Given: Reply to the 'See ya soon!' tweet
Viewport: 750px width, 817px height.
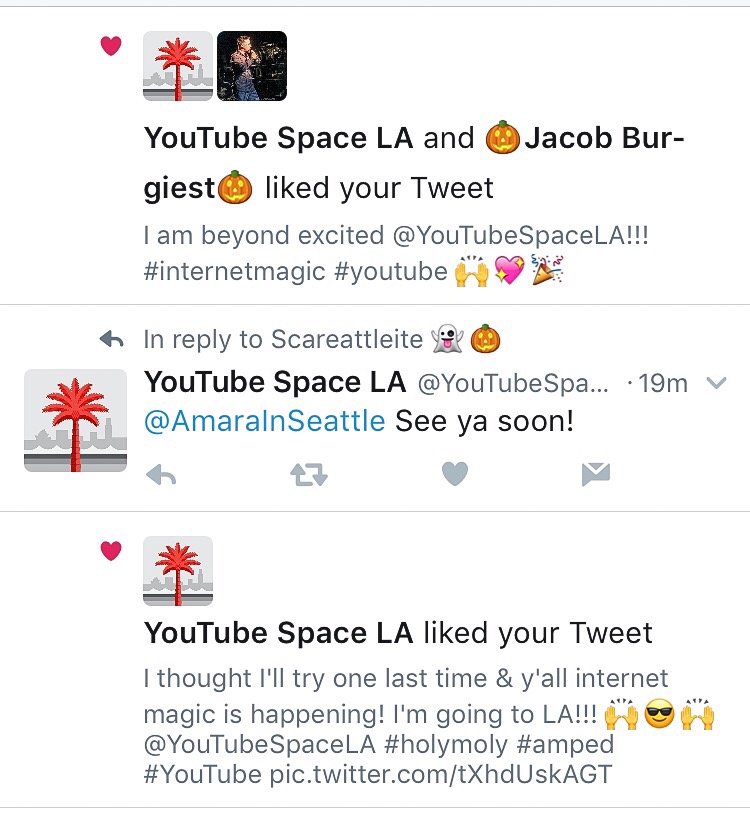Looking at the screenshot, I should tap(161, 475).
